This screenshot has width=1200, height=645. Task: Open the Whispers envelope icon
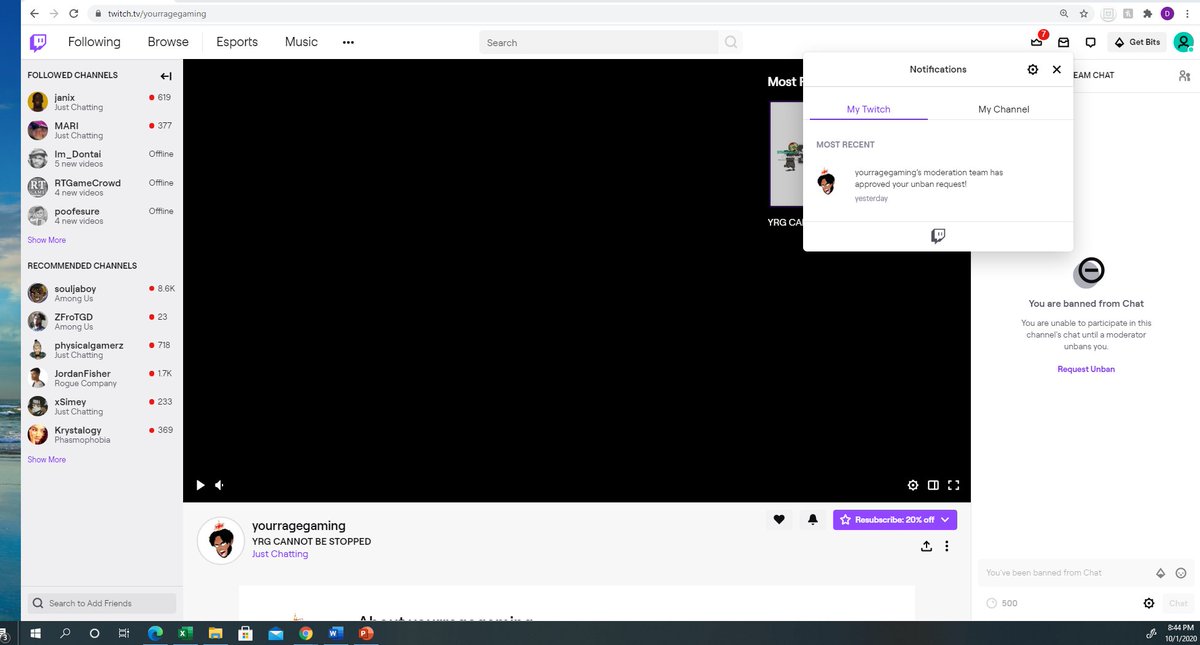(x=1063, y=42)
